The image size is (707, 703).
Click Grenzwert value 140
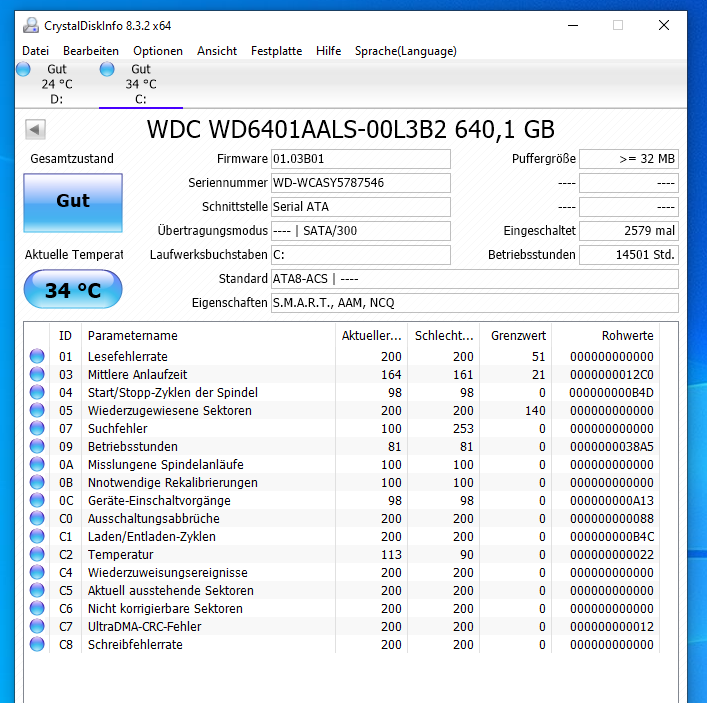point(535,411)
